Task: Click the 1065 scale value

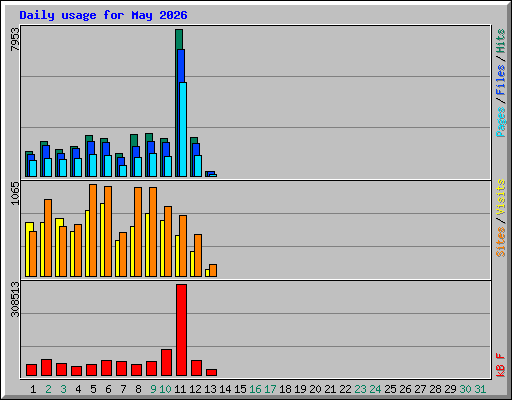Action: tap(15, 193)
